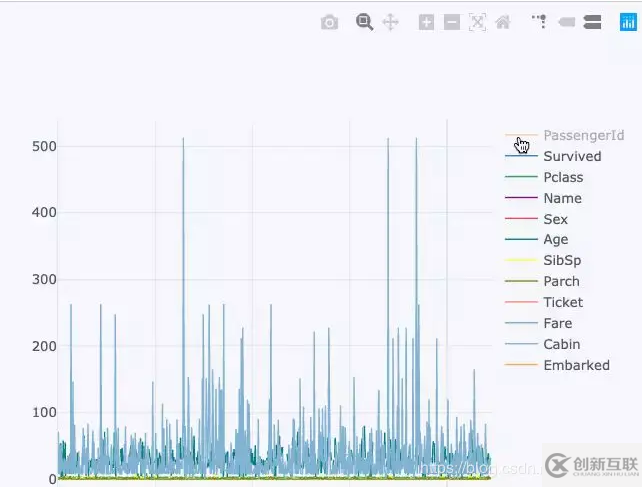Click the Zoom in plus button

point(426,22)
